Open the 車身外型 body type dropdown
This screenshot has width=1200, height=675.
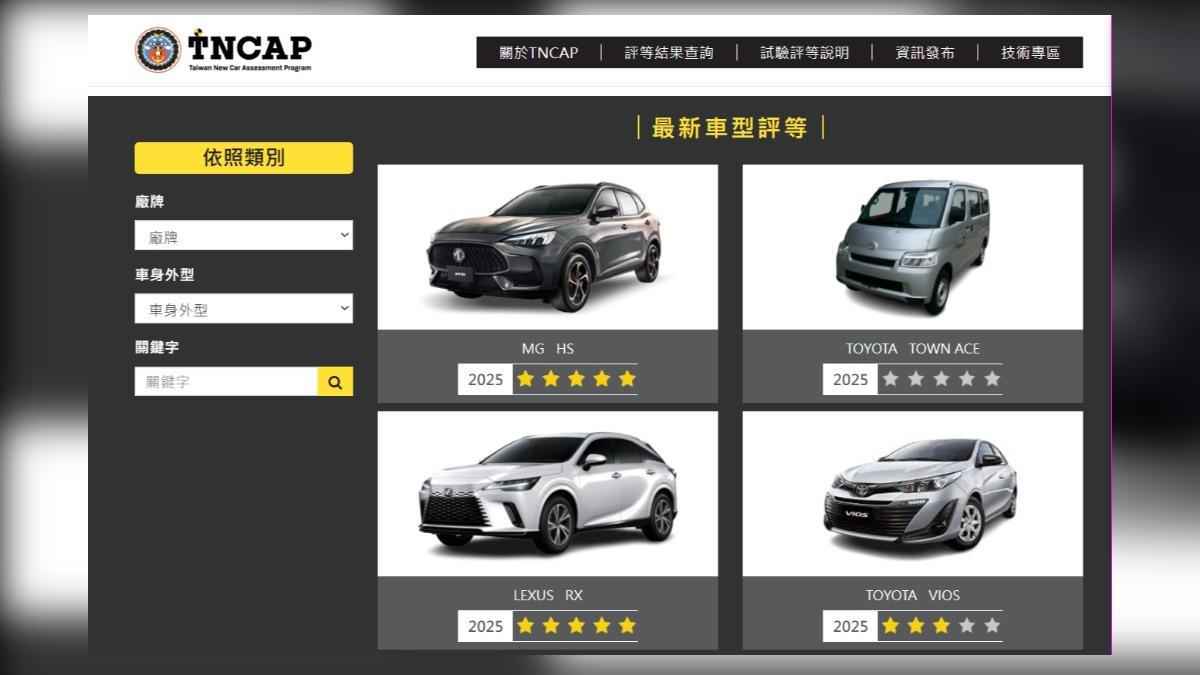(244, 309)
